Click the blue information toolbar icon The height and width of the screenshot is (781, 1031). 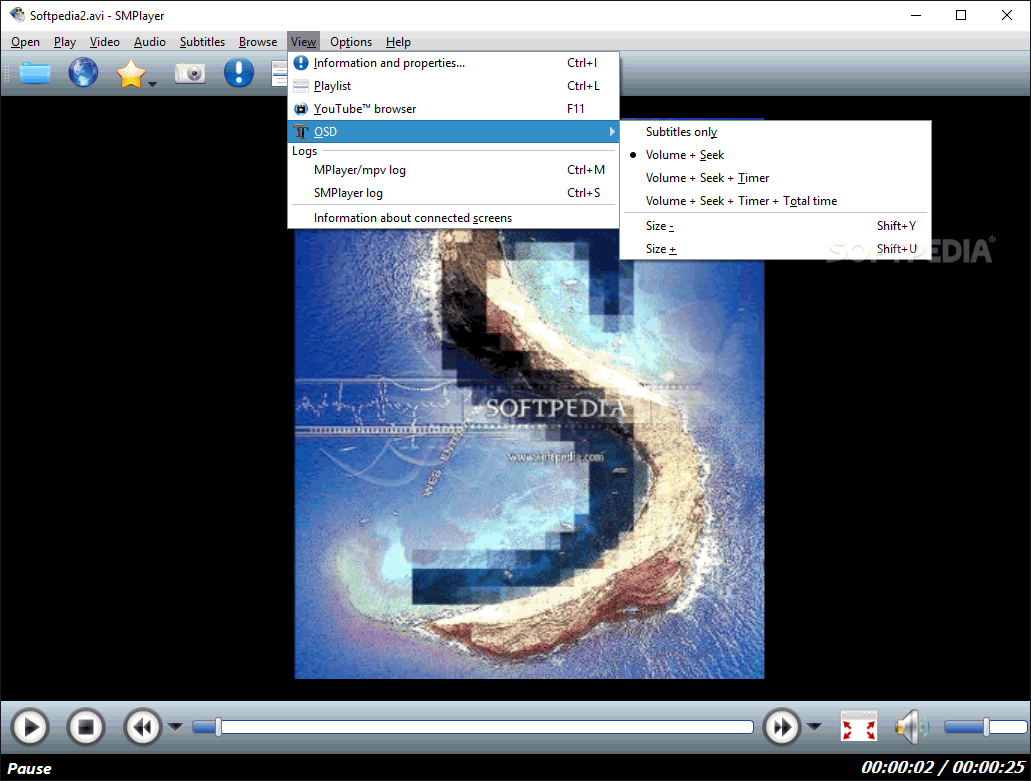tap(239, 72)
